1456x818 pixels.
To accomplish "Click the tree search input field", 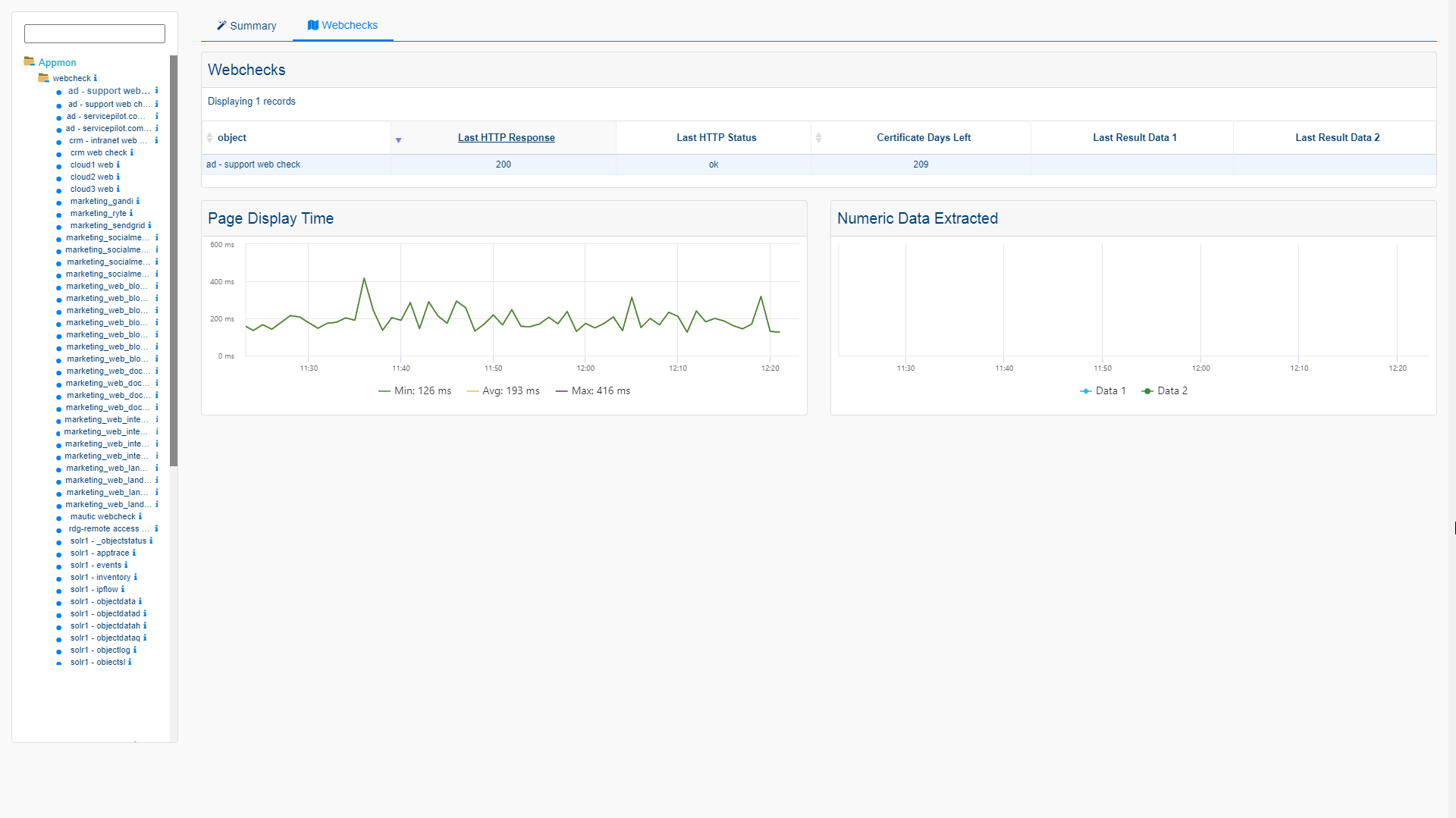I will coord(95,33).
